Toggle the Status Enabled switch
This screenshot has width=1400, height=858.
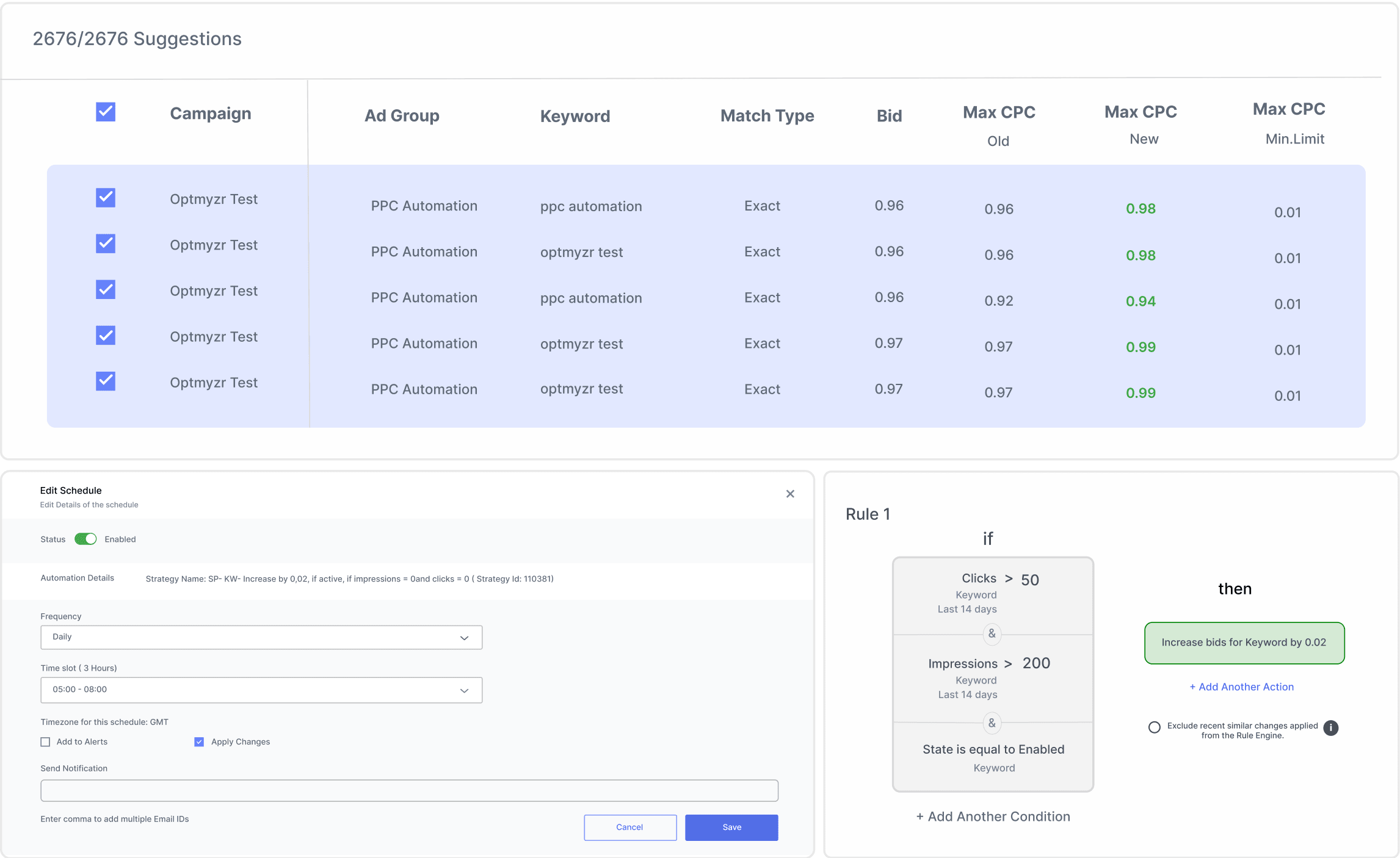pyautogui.click(x=85, y=539)
